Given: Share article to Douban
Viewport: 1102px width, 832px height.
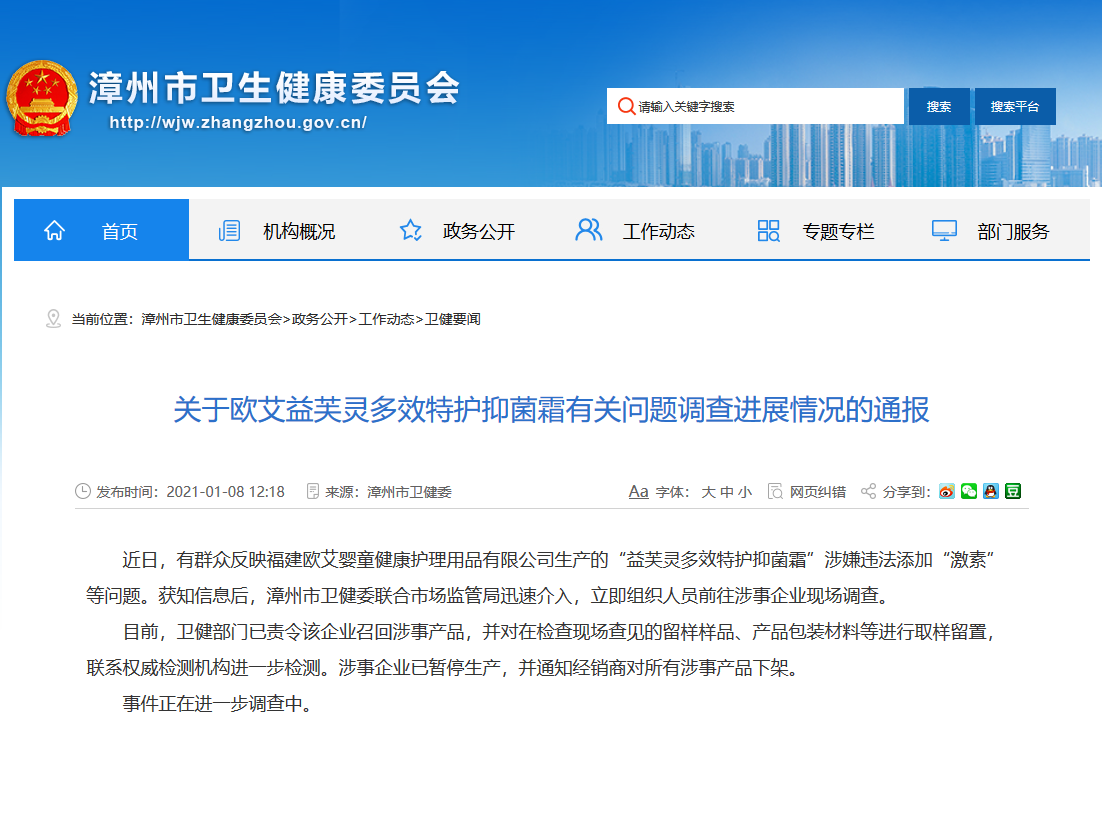Looking at the screenshot, I should pos(1013,491).
